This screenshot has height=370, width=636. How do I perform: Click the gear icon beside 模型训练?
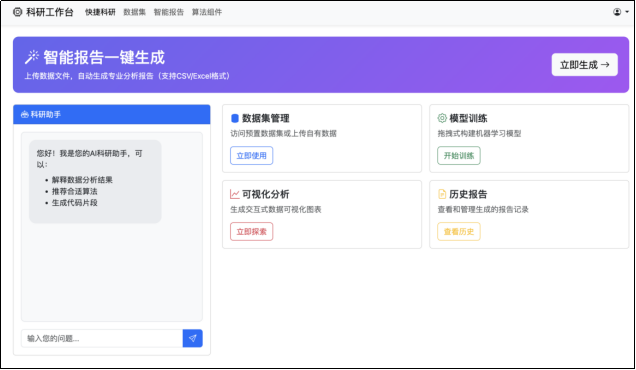(442, 118)
